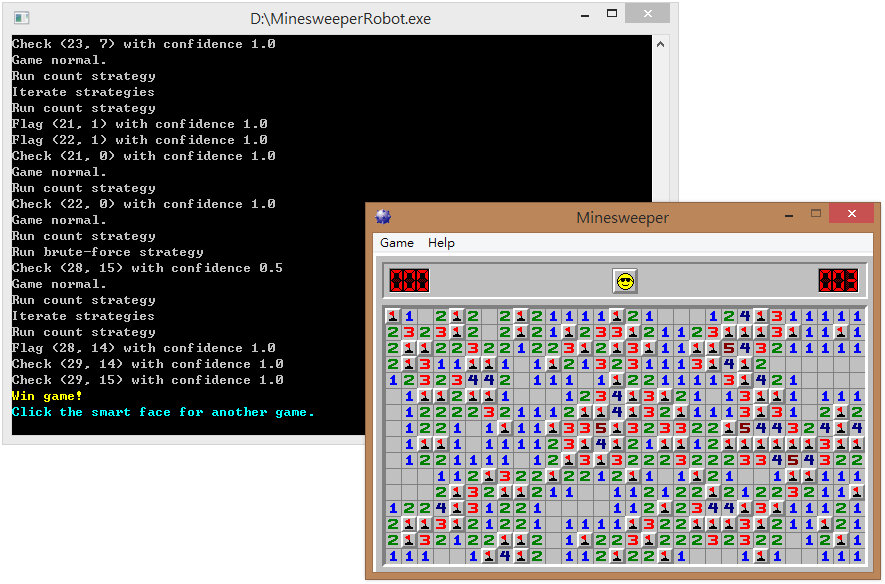
Task: Click the cell at the grid's top-right corner
Action: pyautogui.click(x=857, y=316)
